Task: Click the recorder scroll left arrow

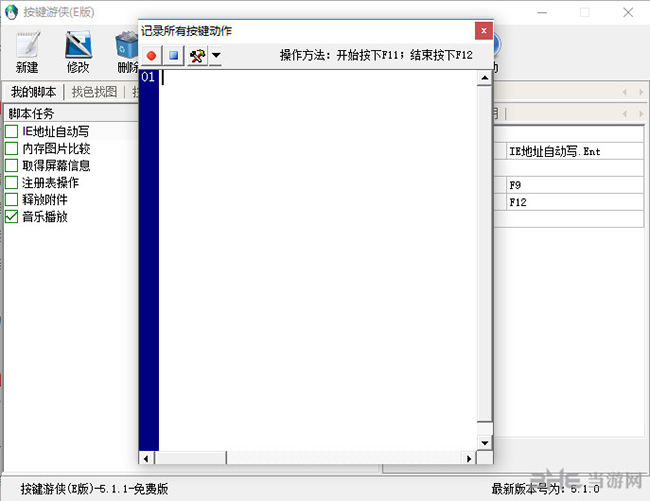Action: [146, 458]
